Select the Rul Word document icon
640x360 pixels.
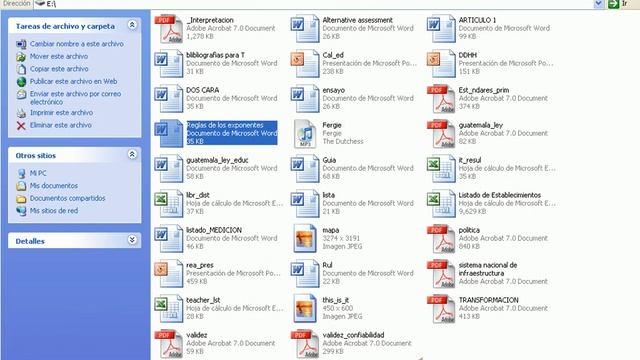coord(305,273)
